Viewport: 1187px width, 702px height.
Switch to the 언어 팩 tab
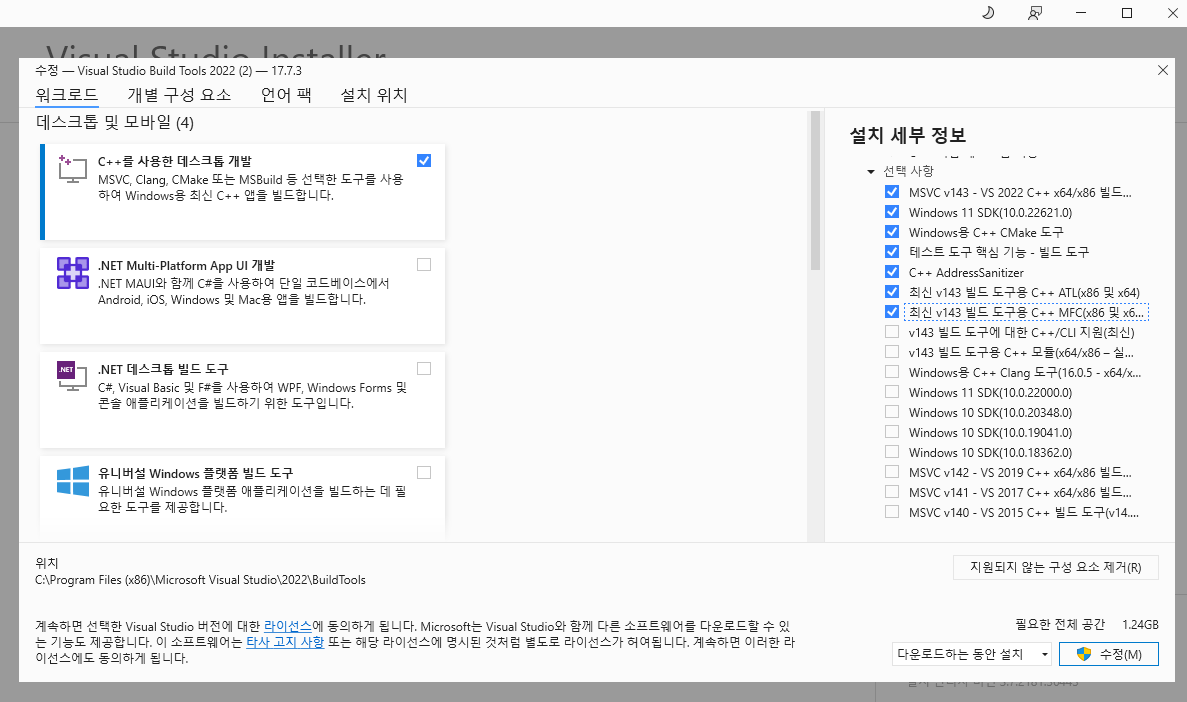pyautogui.click(x=285, y=95)
